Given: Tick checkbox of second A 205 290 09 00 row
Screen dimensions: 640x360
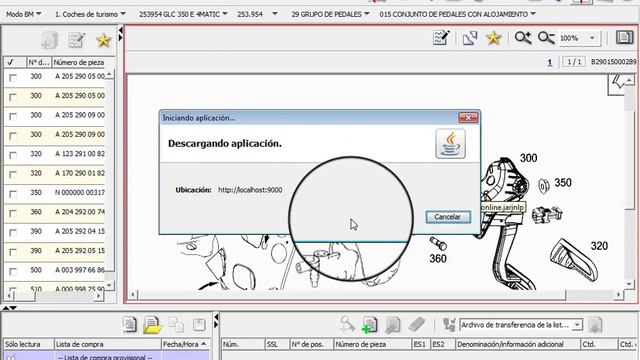Looking at the screenshot, I should pyautogui.click(x=13, y=136).
